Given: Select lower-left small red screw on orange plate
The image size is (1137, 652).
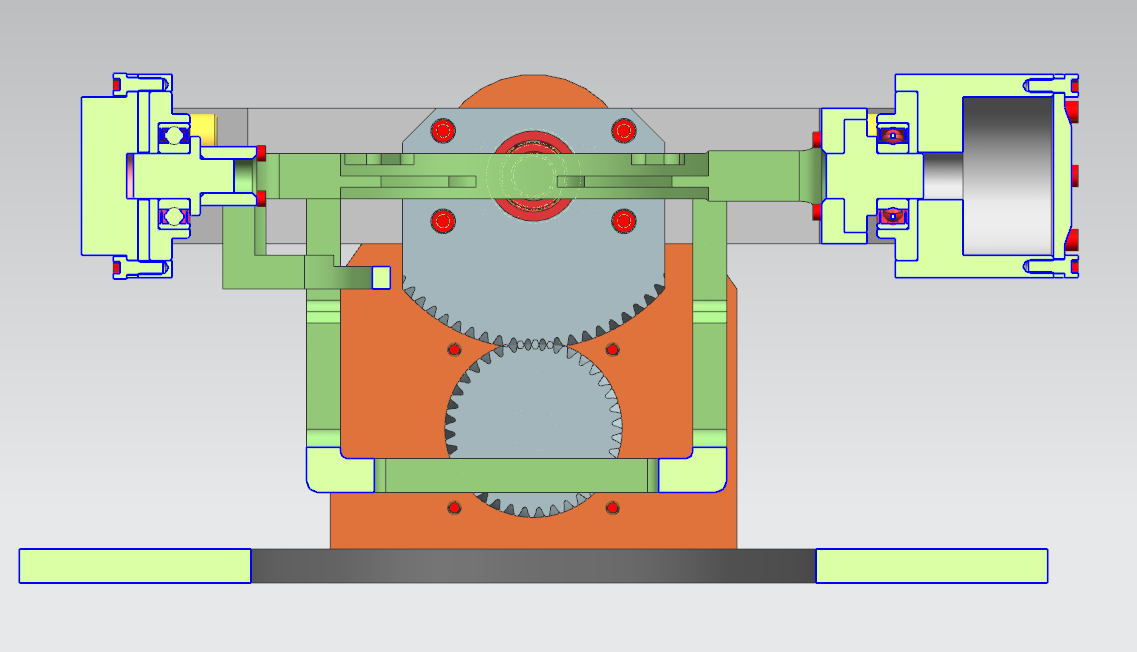Looking at the screenshot, I should (x=454, y=508).
